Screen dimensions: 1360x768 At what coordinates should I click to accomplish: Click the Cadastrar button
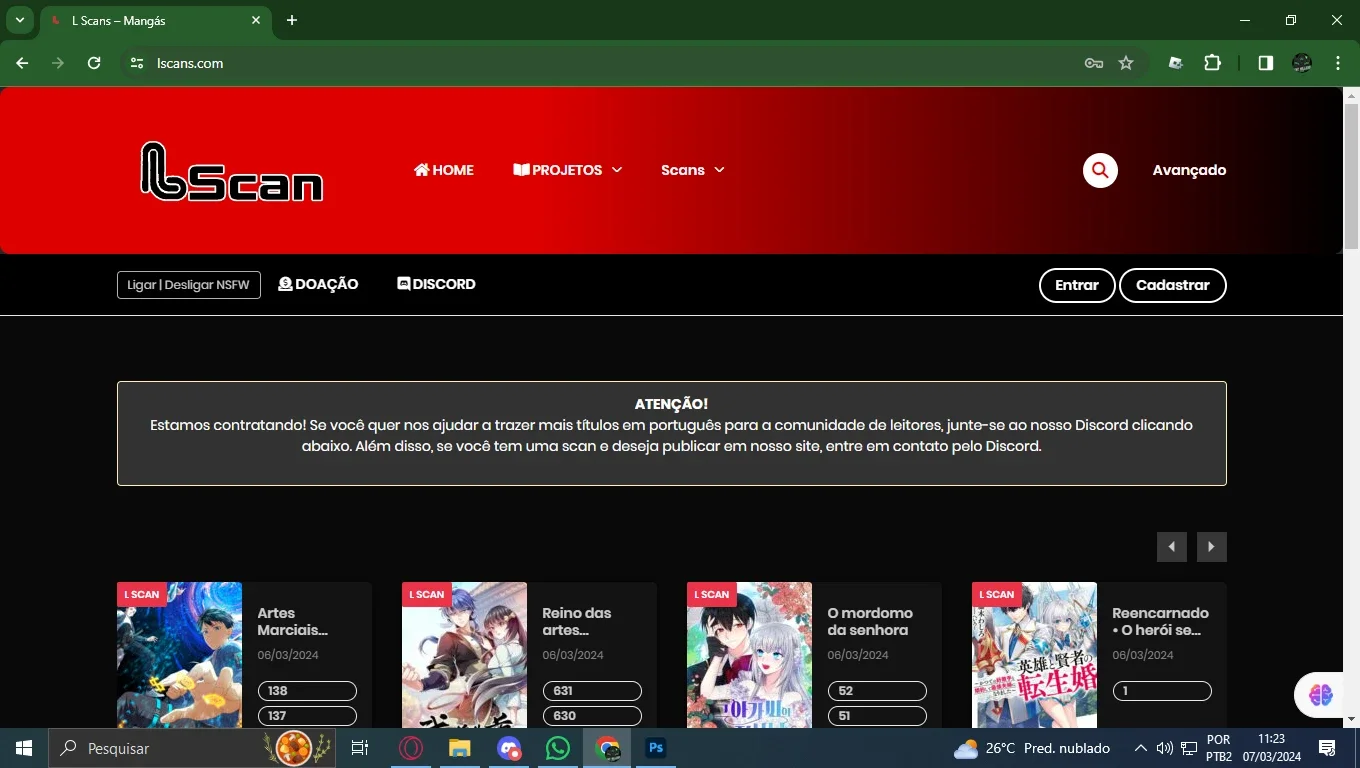(x=1173, y=285)
